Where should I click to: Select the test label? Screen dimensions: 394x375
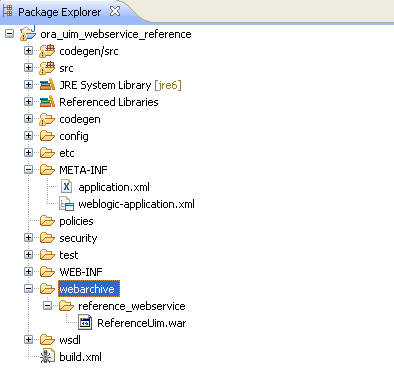pos(69,255)
